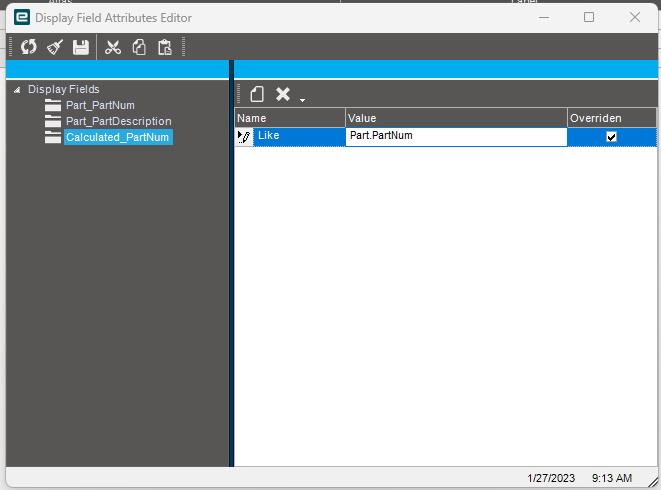Delete the attribute with the X icon
This screenshot has width=661, height=490.
pyautogui.click(x=283, y=94)
